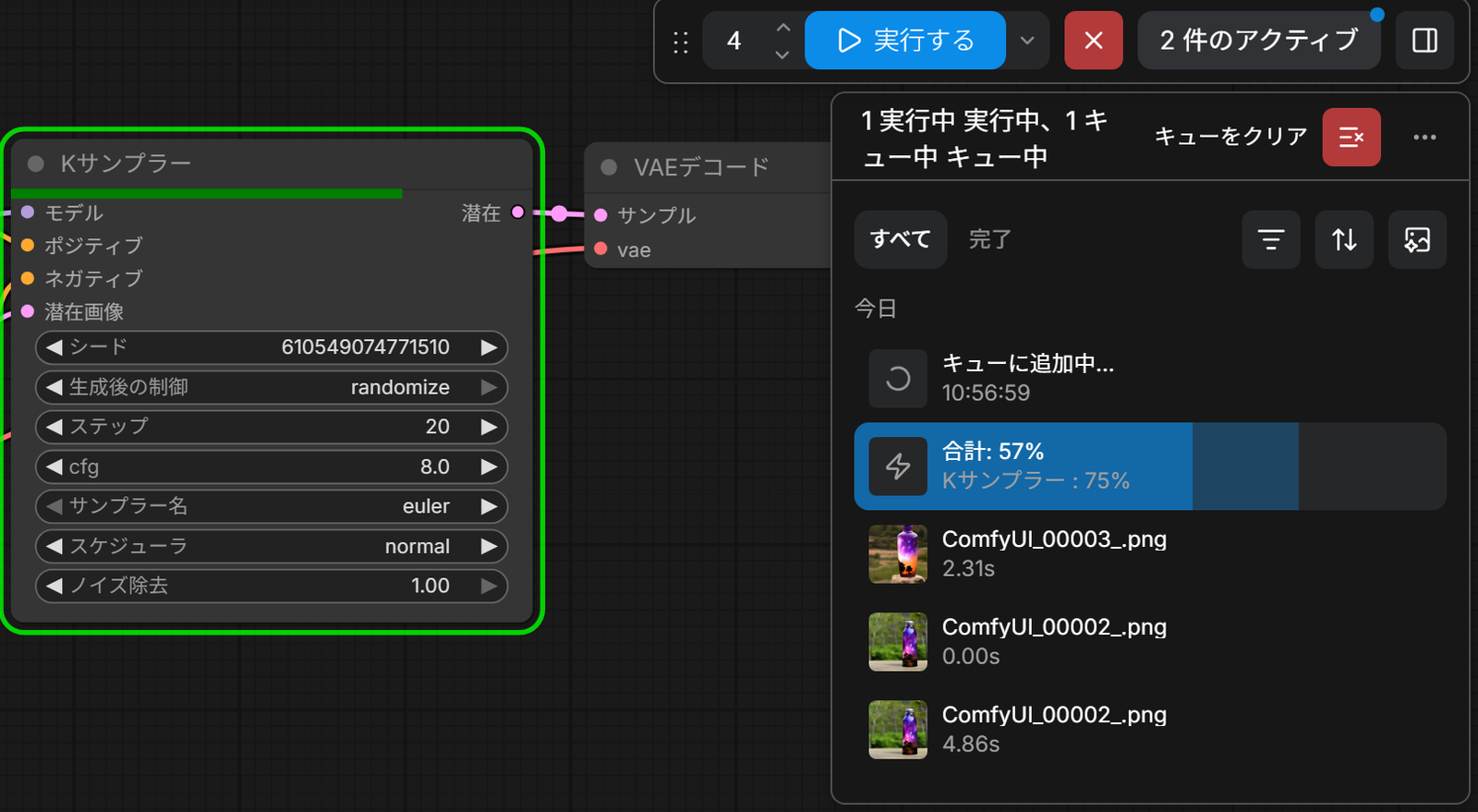1478x812 pixels.
Task: Decrease the batch count with the down arrow
Action: point(782,55)
